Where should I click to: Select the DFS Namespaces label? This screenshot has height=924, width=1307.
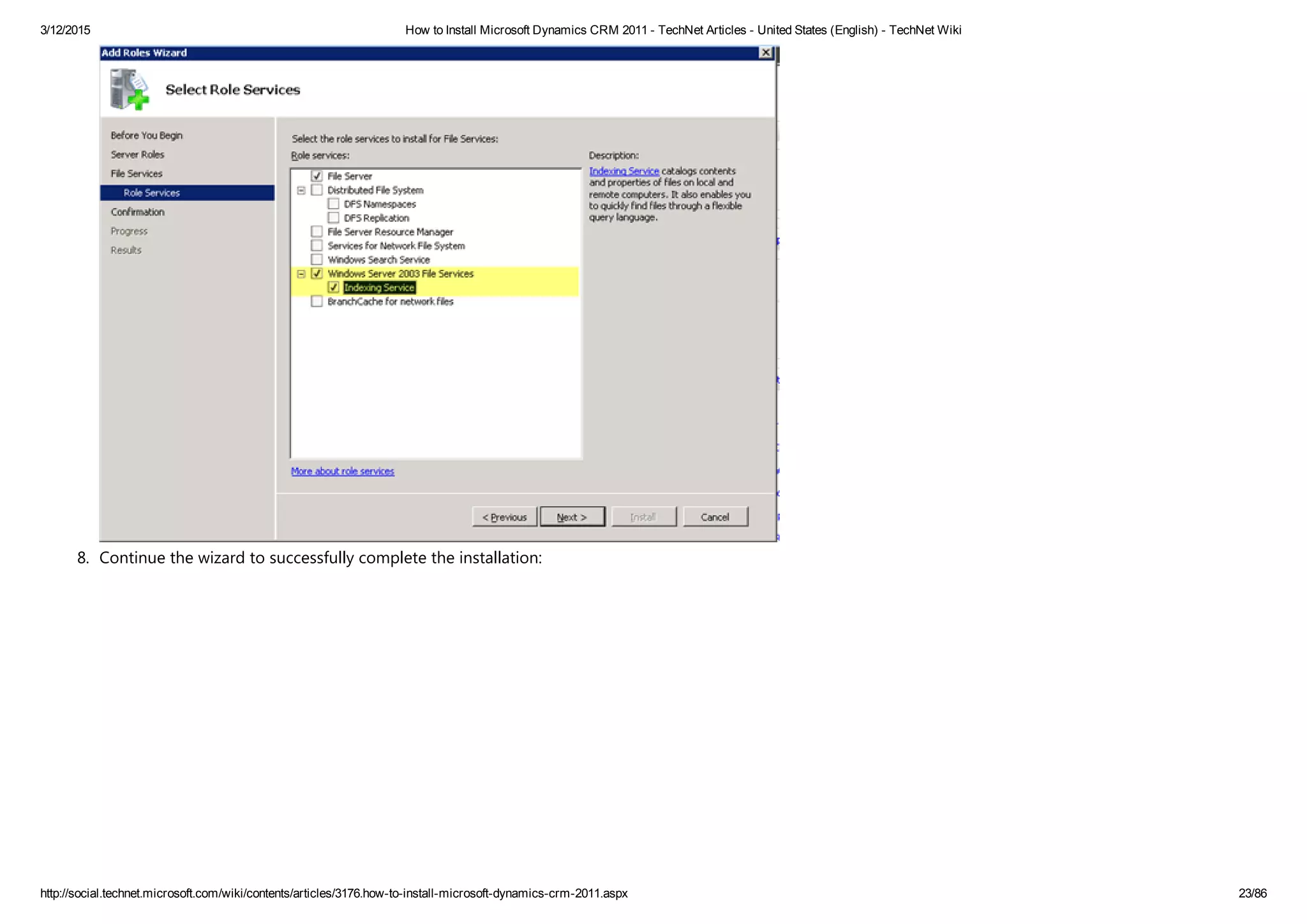click(x=380, y=204)
